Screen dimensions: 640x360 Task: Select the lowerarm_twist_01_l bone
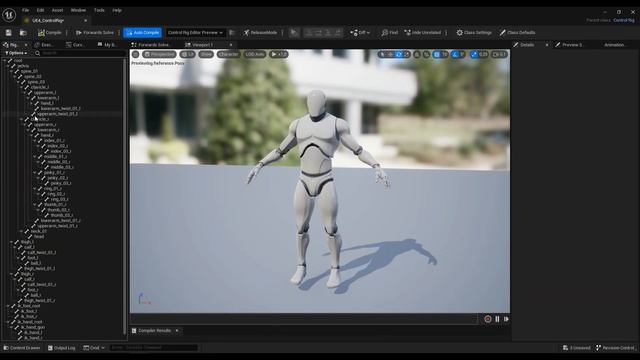coord(61,109)
